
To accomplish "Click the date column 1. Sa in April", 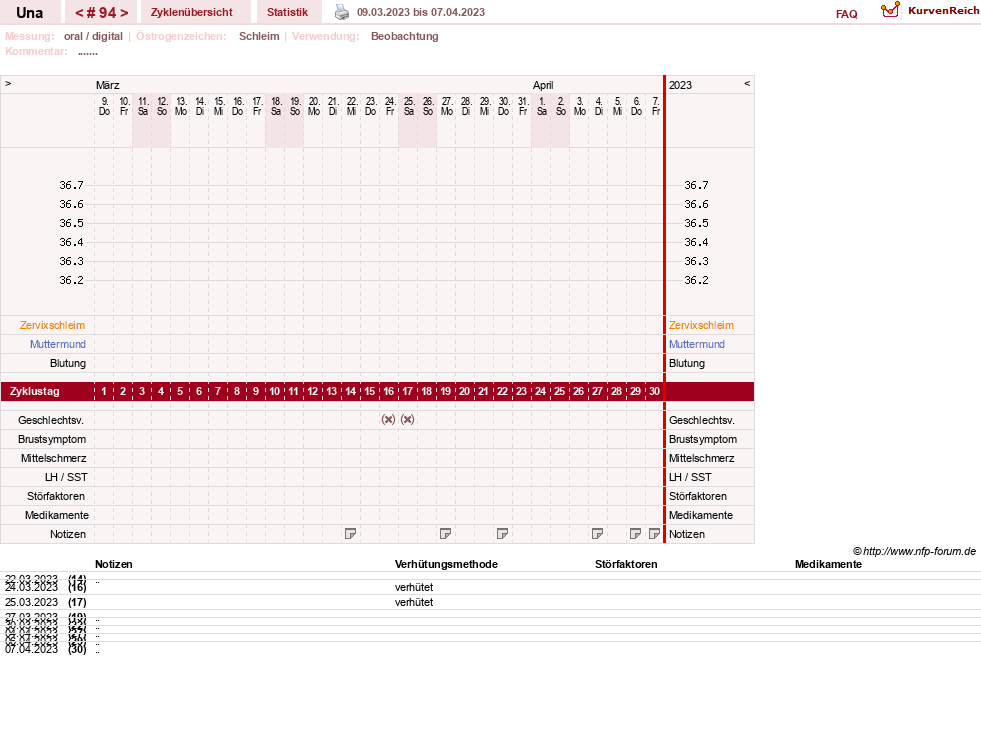I will click(541, 106).
